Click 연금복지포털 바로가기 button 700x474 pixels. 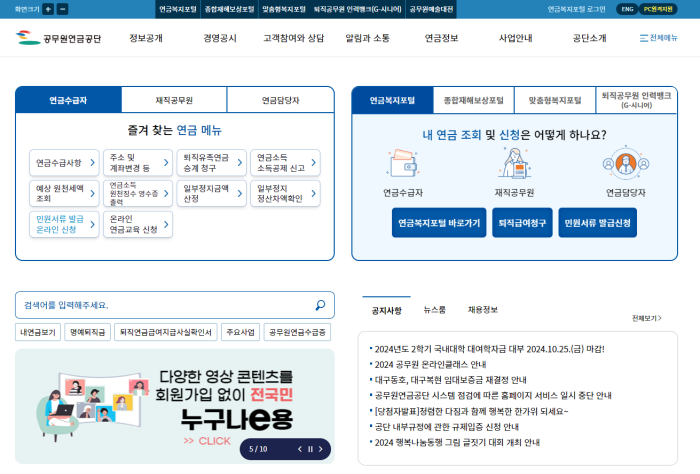click(439, 223)
